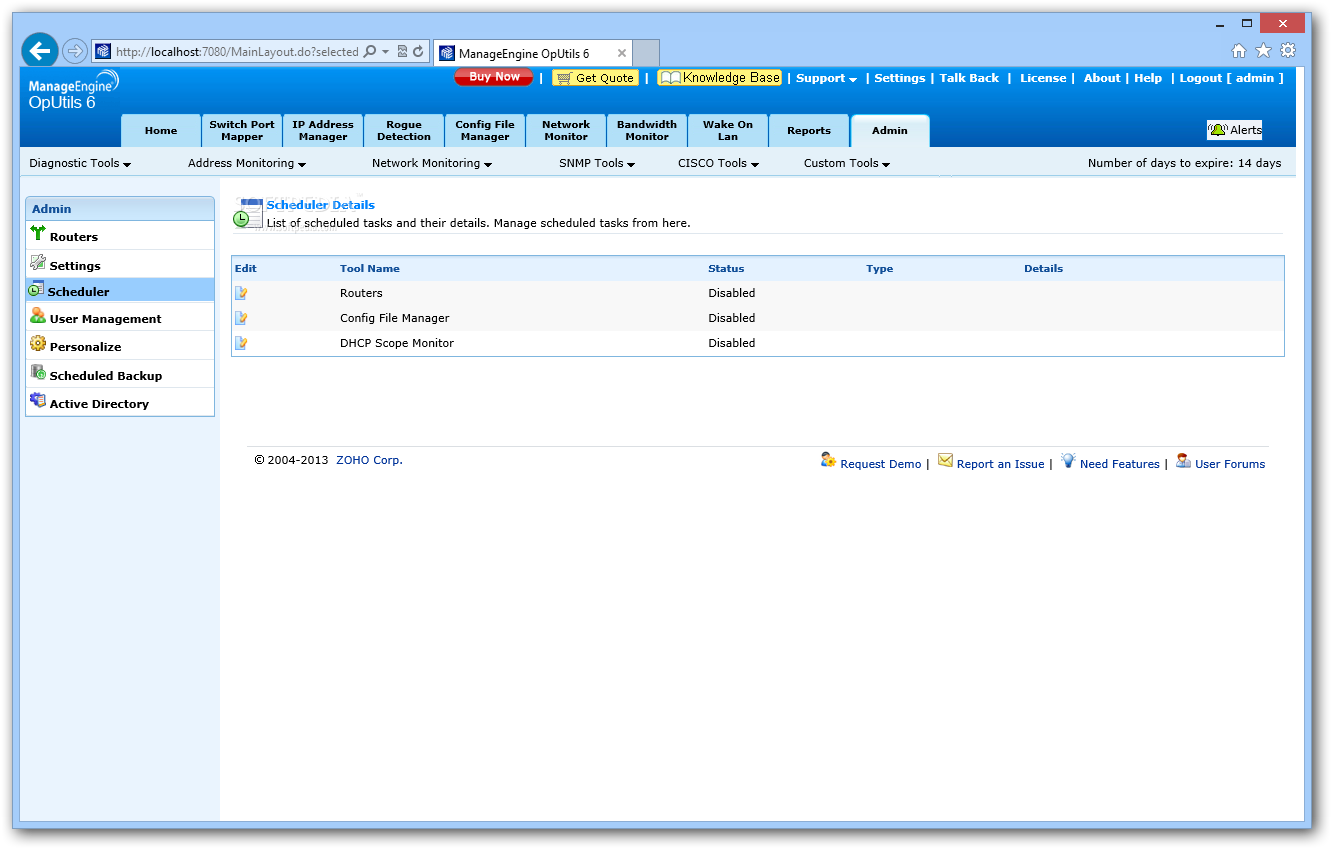This screenshot has height=849, width=1332.
Task: Click the browser Home icon
Action: [1239, 51]
